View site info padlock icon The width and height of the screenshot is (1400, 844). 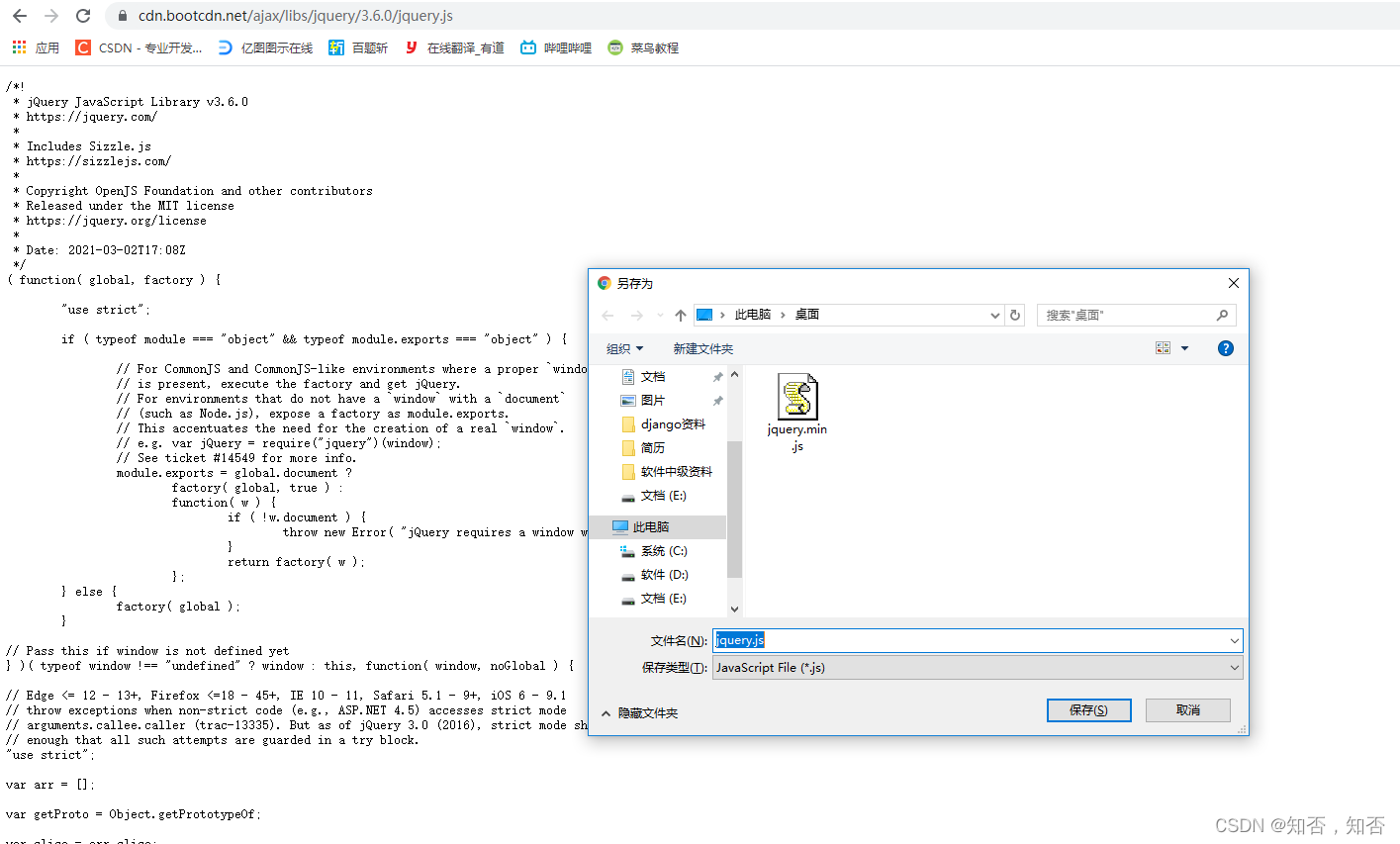click(x=122, y=16)
